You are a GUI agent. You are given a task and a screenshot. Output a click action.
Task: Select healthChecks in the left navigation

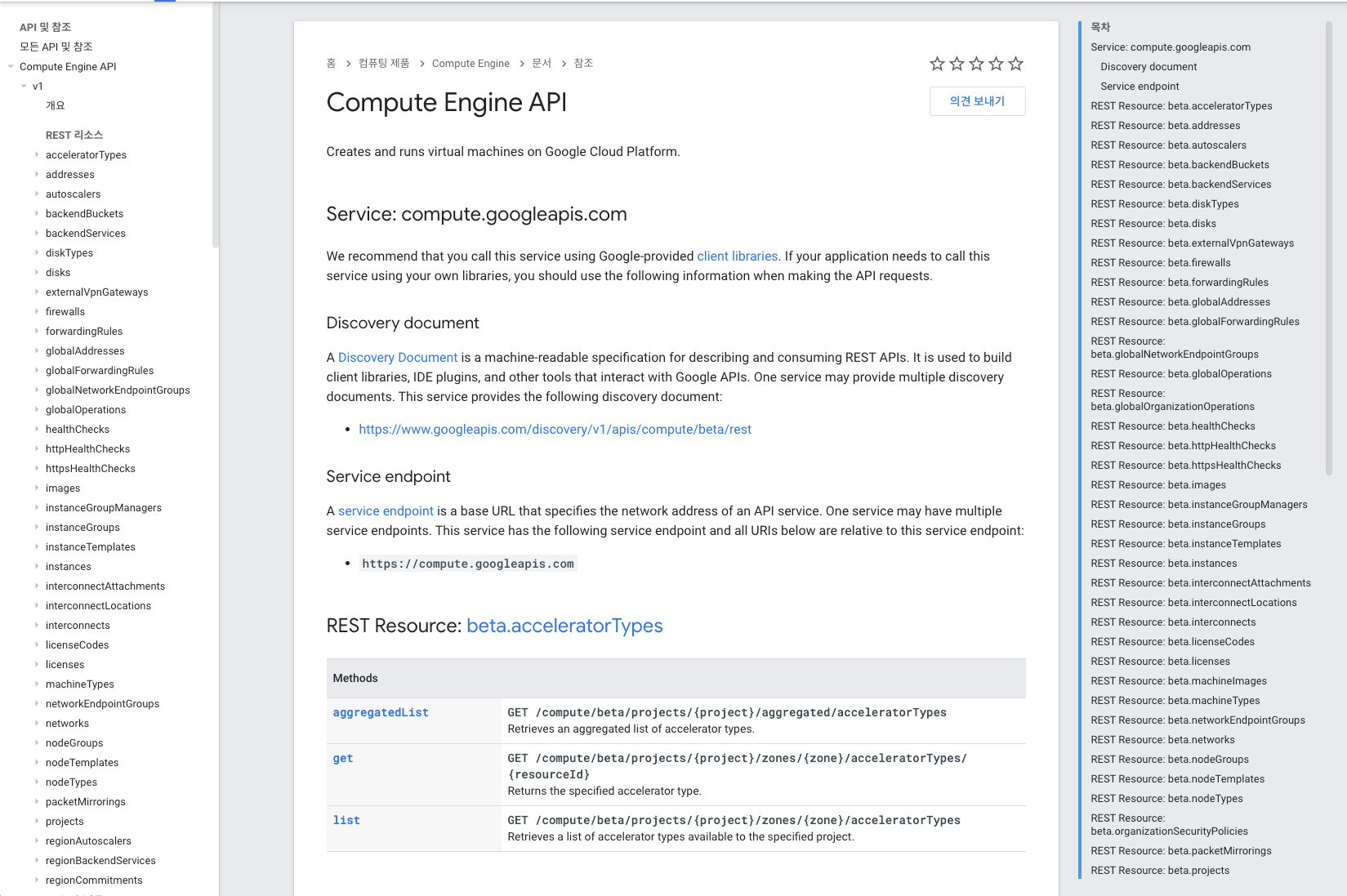pos(78,430)
